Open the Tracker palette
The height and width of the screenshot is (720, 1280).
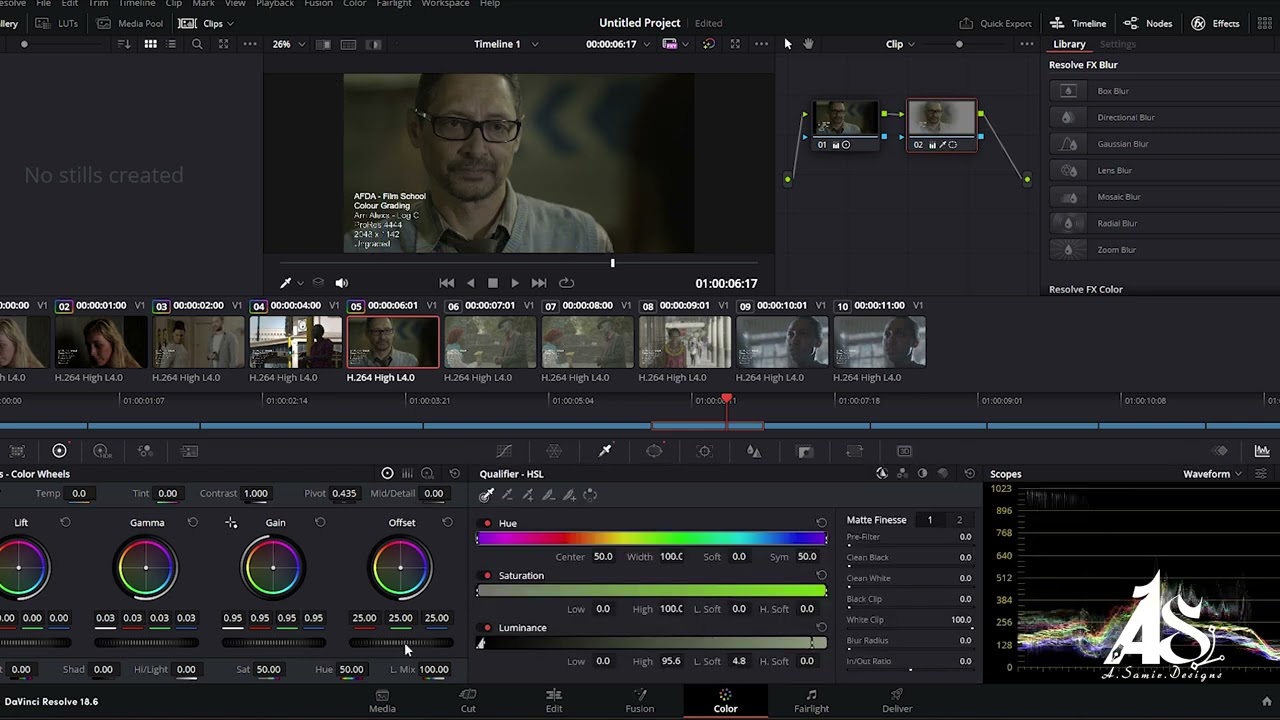[704, 451]
